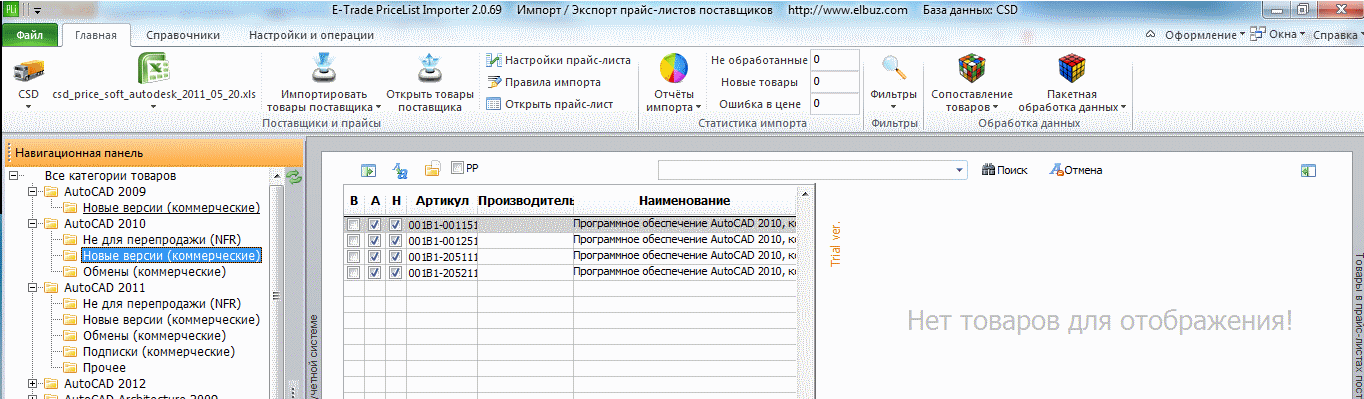Click the Новые товары value field
This screenshot has height=399, width=1364.
pos(835,82)
